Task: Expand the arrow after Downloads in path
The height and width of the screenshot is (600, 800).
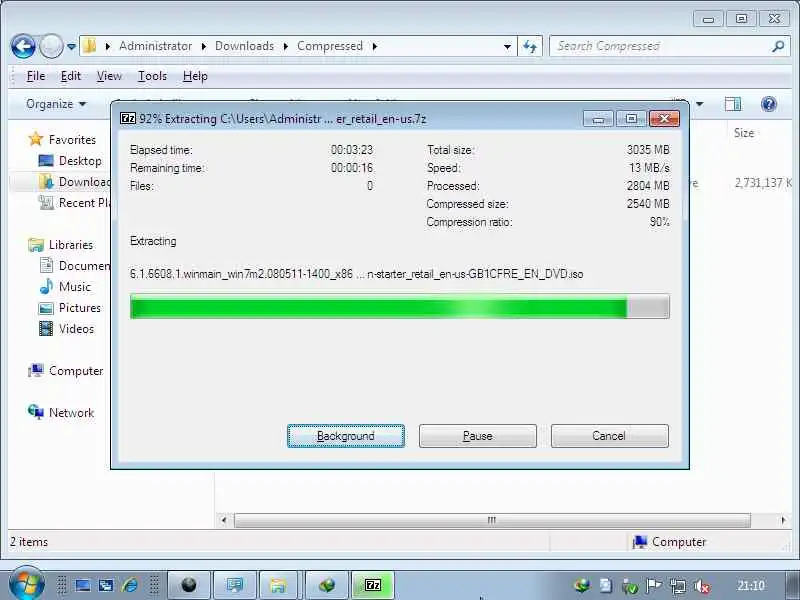Action: pos(286,46)
